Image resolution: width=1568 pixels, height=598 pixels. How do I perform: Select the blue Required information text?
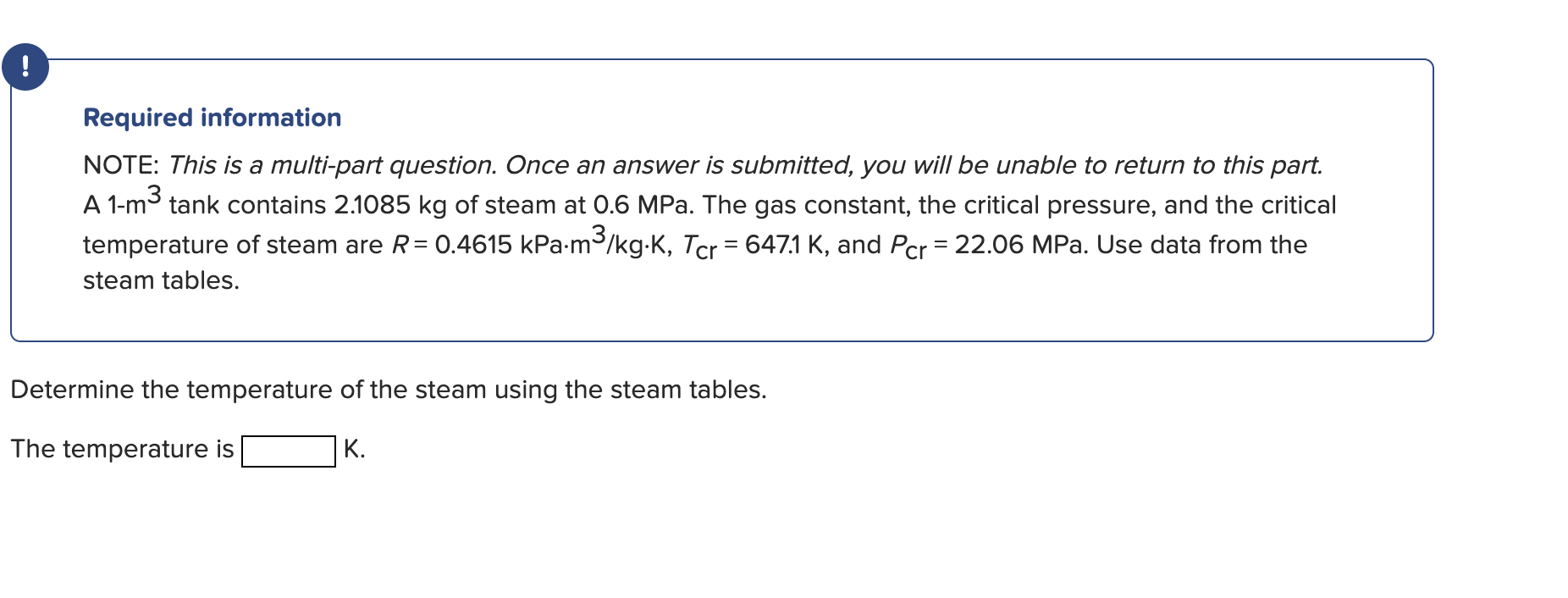(211, 117)
